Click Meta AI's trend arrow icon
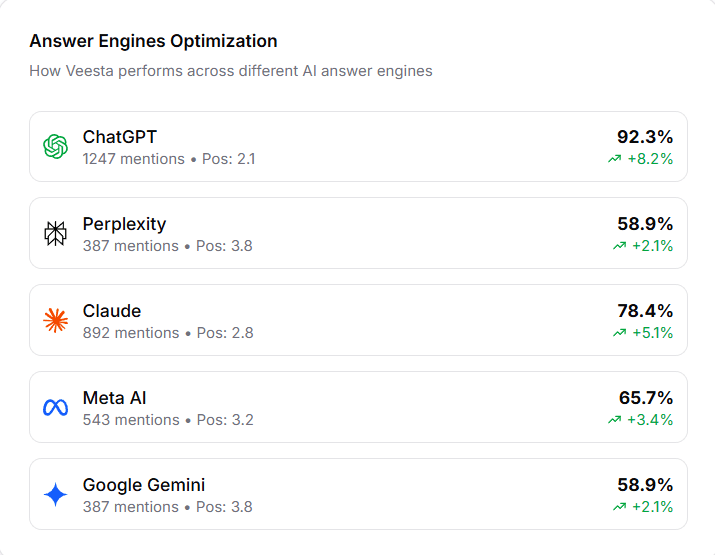This screenshot has height=555, width=715. point(614,420)
